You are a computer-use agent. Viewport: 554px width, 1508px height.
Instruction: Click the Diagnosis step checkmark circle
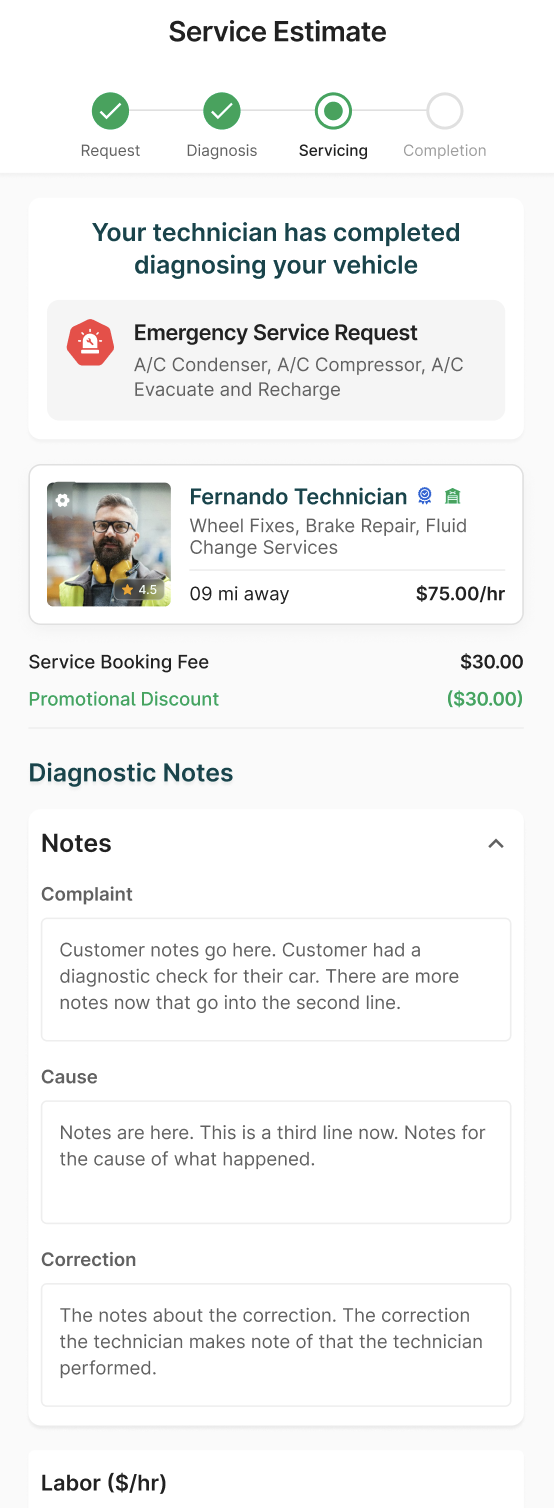pos(222,111)
